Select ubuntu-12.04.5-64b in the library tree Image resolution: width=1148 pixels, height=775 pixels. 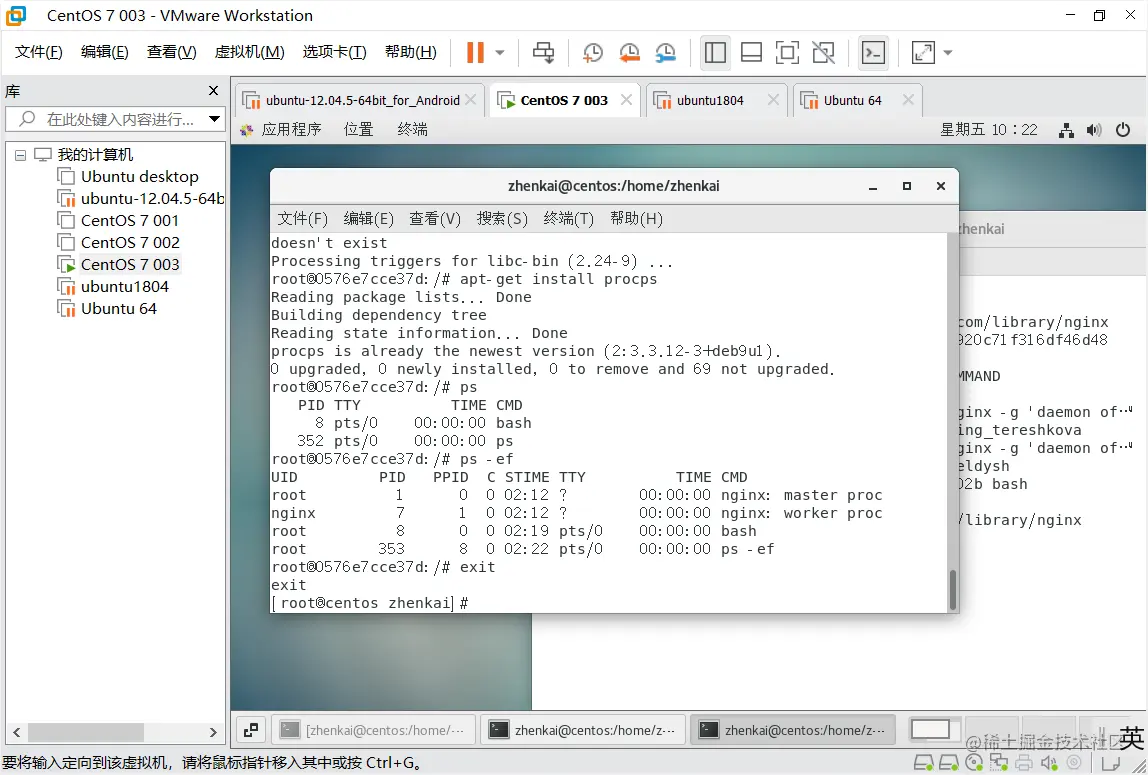point(141,198)
